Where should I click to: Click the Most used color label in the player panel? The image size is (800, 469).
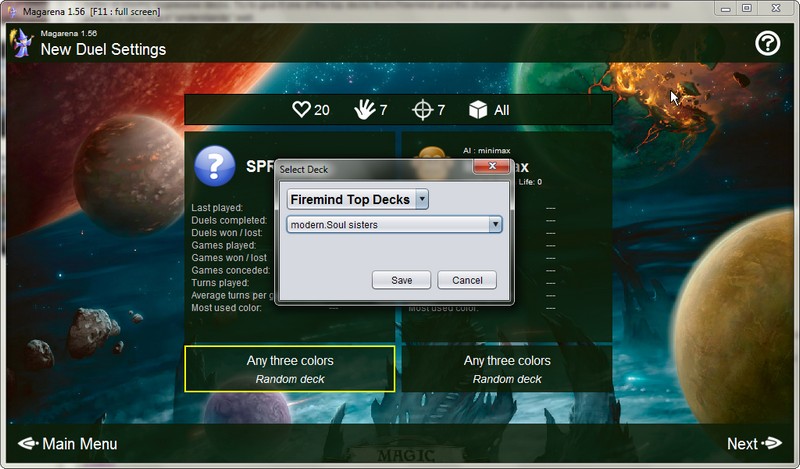(x=226, y=308)
